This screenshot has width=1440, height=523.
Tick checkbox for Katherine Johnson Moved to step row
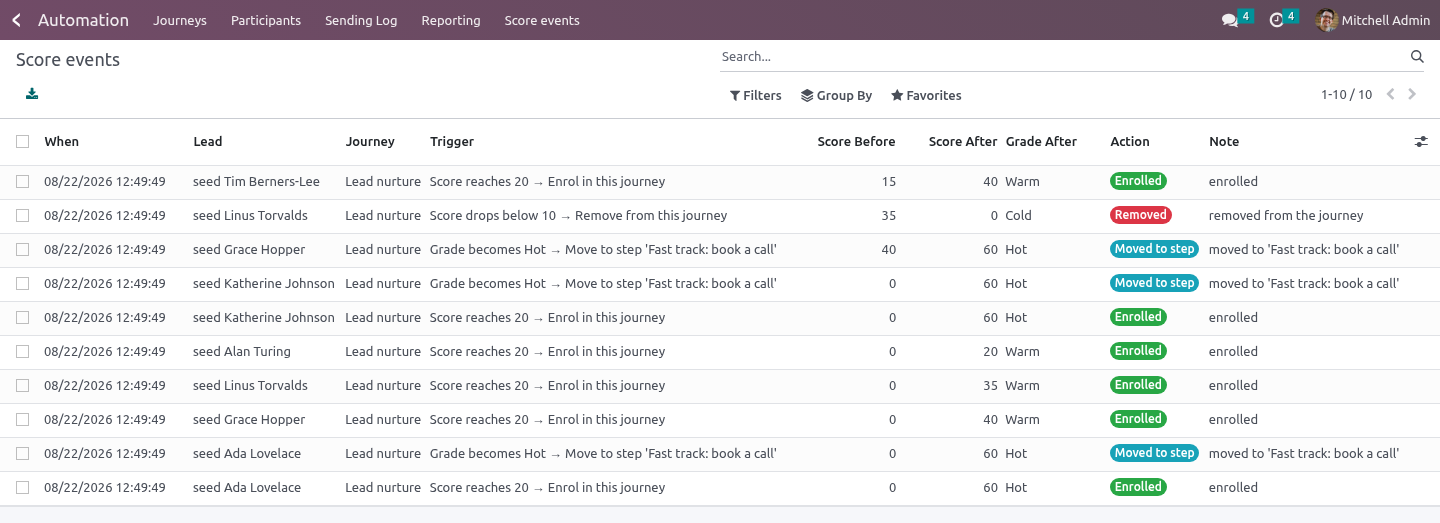(x=22, y=284)
